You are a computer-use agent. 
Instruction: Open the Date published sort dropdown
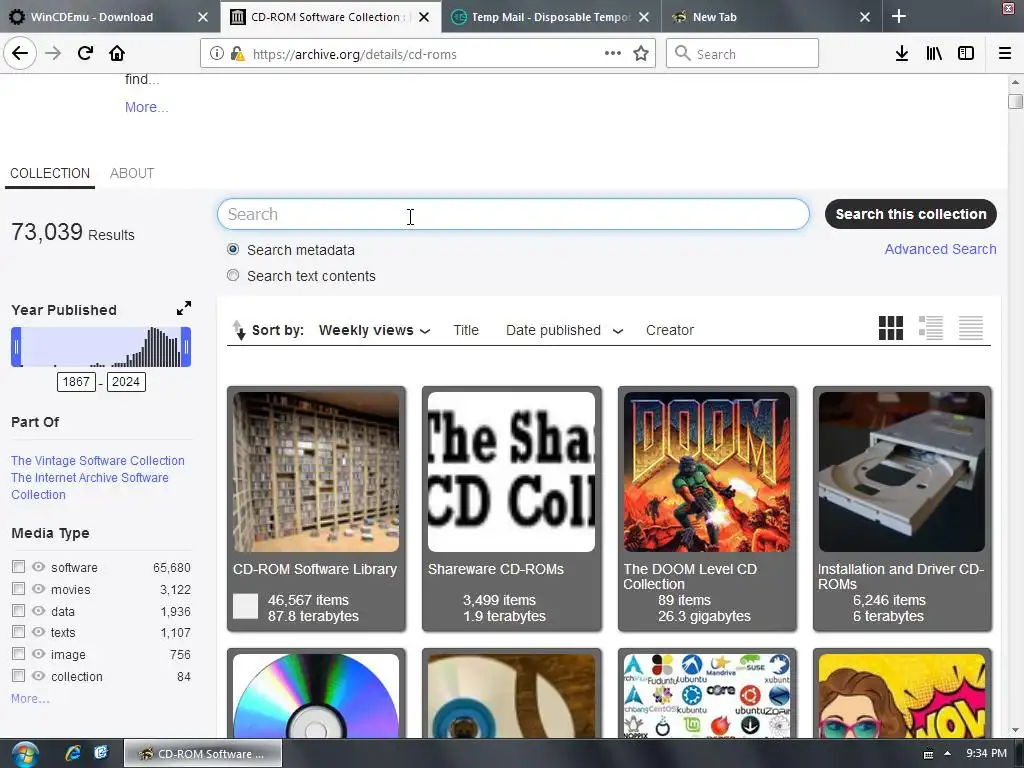pyautogui.click(x=564, y=330)
